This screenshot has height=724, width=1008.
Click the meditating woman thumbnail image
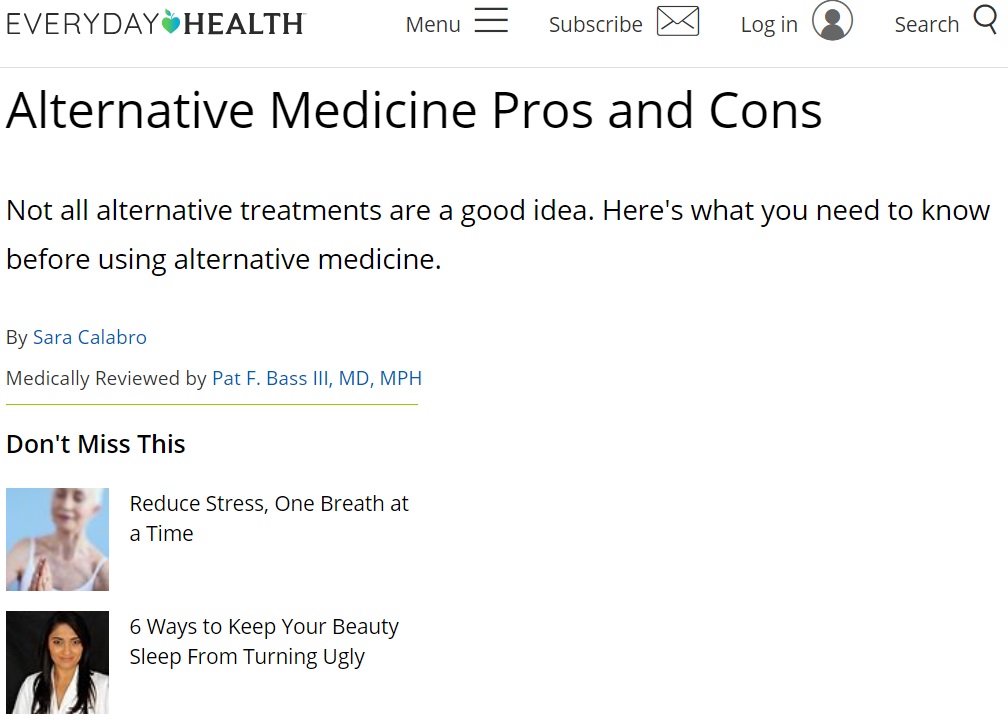pyautogui.click(x=57, y=539)
